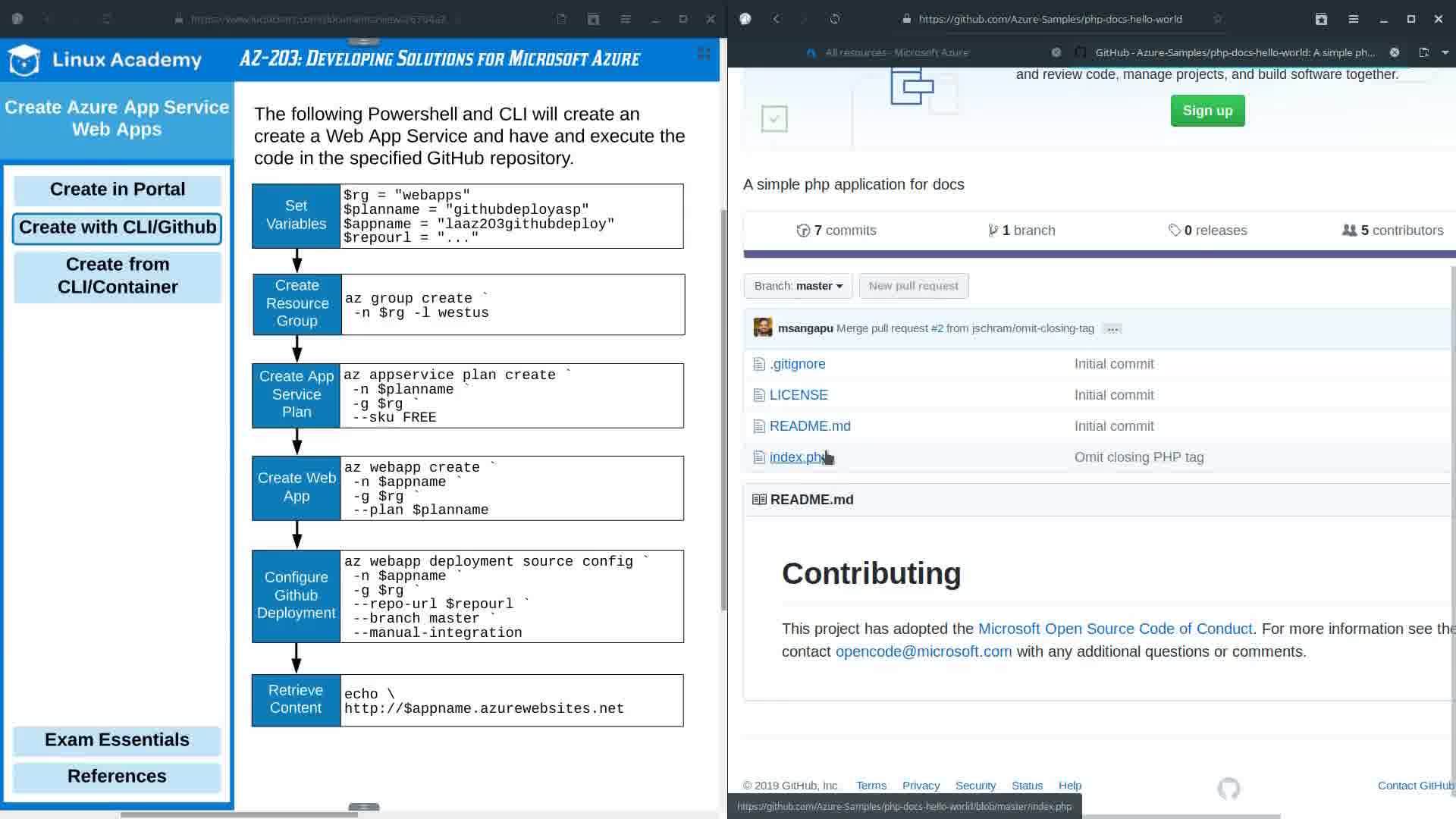The height and width of the screenshot is (819, 1456).
Task: Click the new tab icon
Action: [1423, 52]
